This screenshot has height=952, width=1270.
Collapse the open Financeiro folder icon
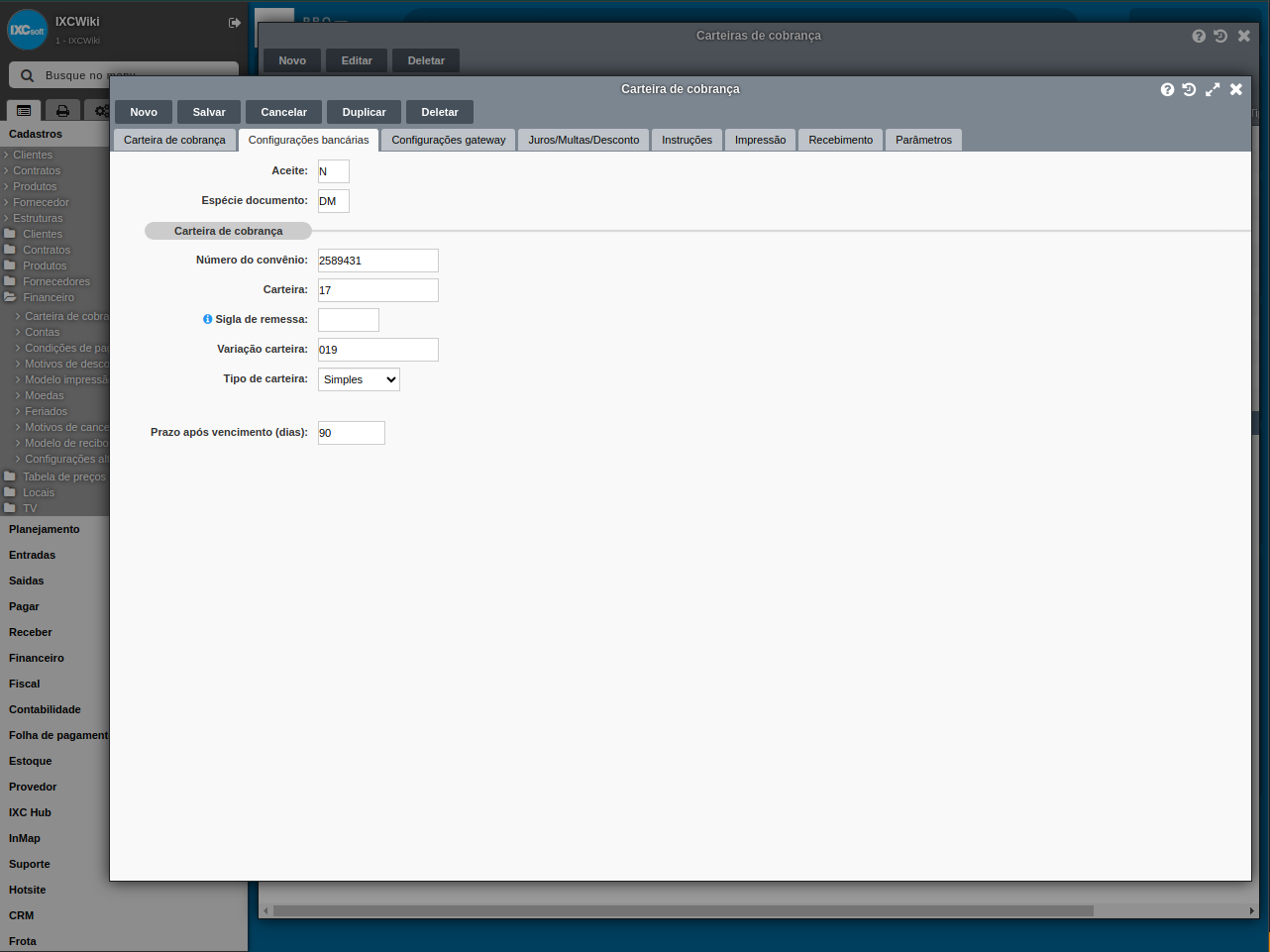pyautogui.click(x=10, y=297)
